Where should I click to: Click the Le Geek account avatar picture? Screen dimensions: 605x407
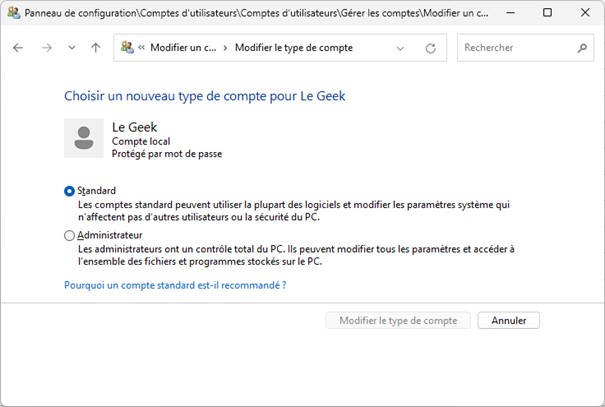pyautogui.click(x=84, y=138)
